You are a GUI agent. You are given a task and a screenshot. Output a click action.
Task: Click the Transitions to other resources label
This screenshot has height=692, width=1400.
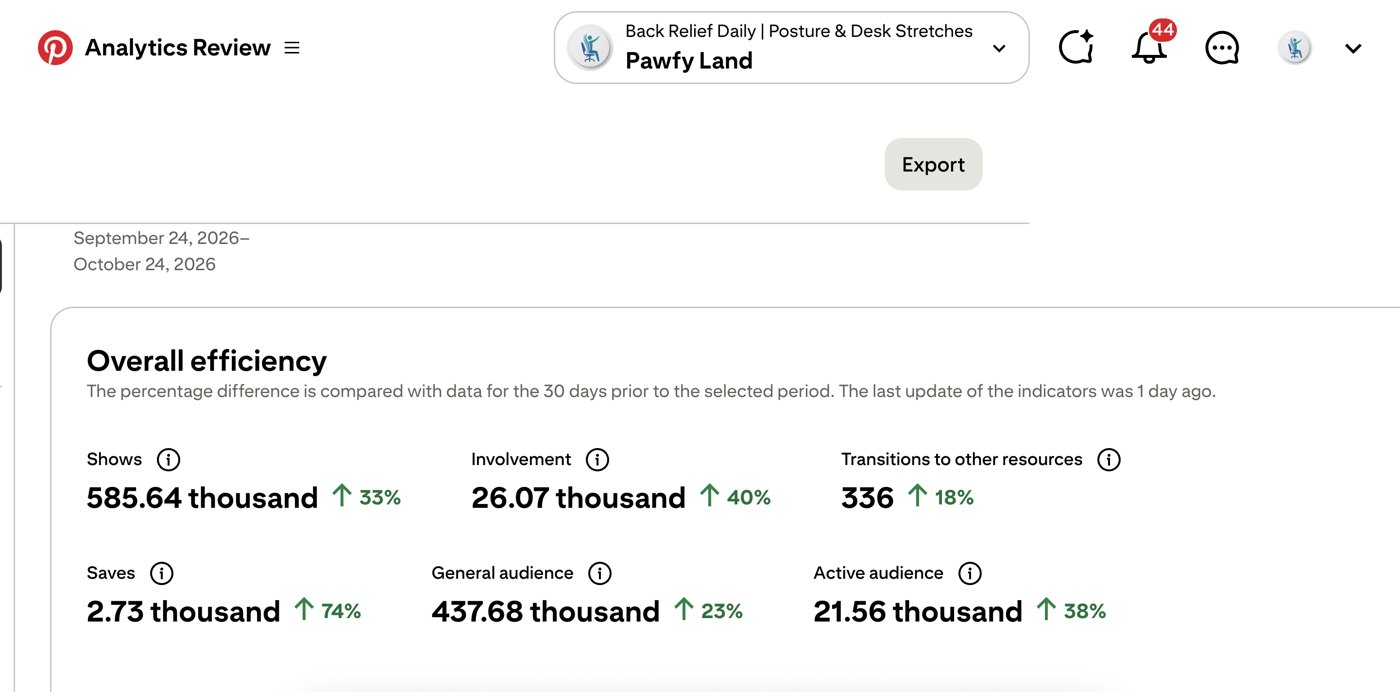coord(962,460)
